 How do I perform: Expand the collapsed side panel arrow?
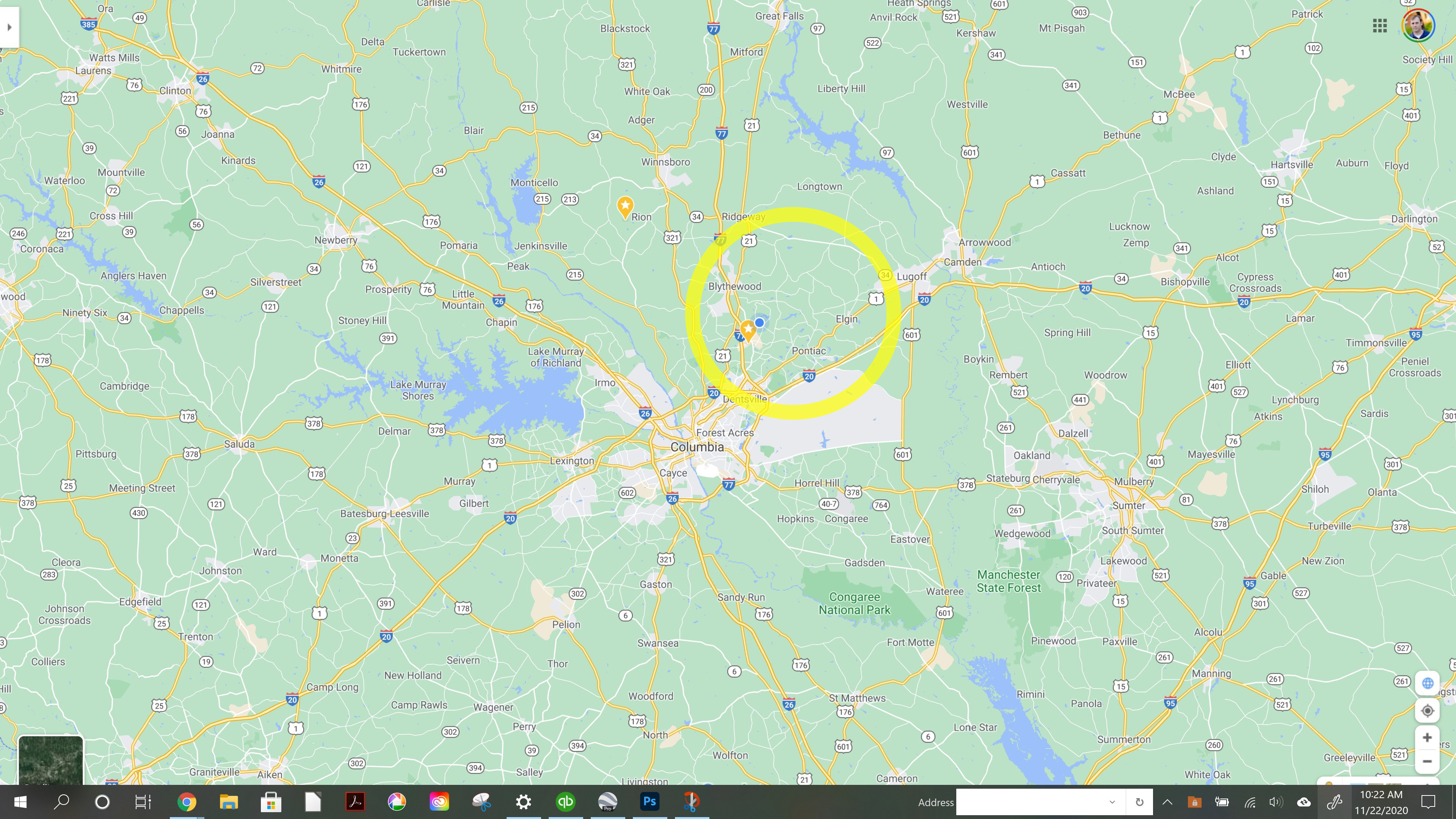tap(9, 27)
